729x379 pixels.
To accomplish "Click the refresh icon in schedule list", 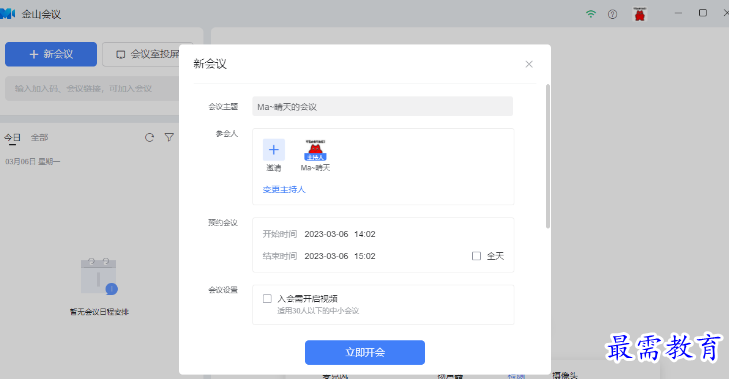I will 149,137.
